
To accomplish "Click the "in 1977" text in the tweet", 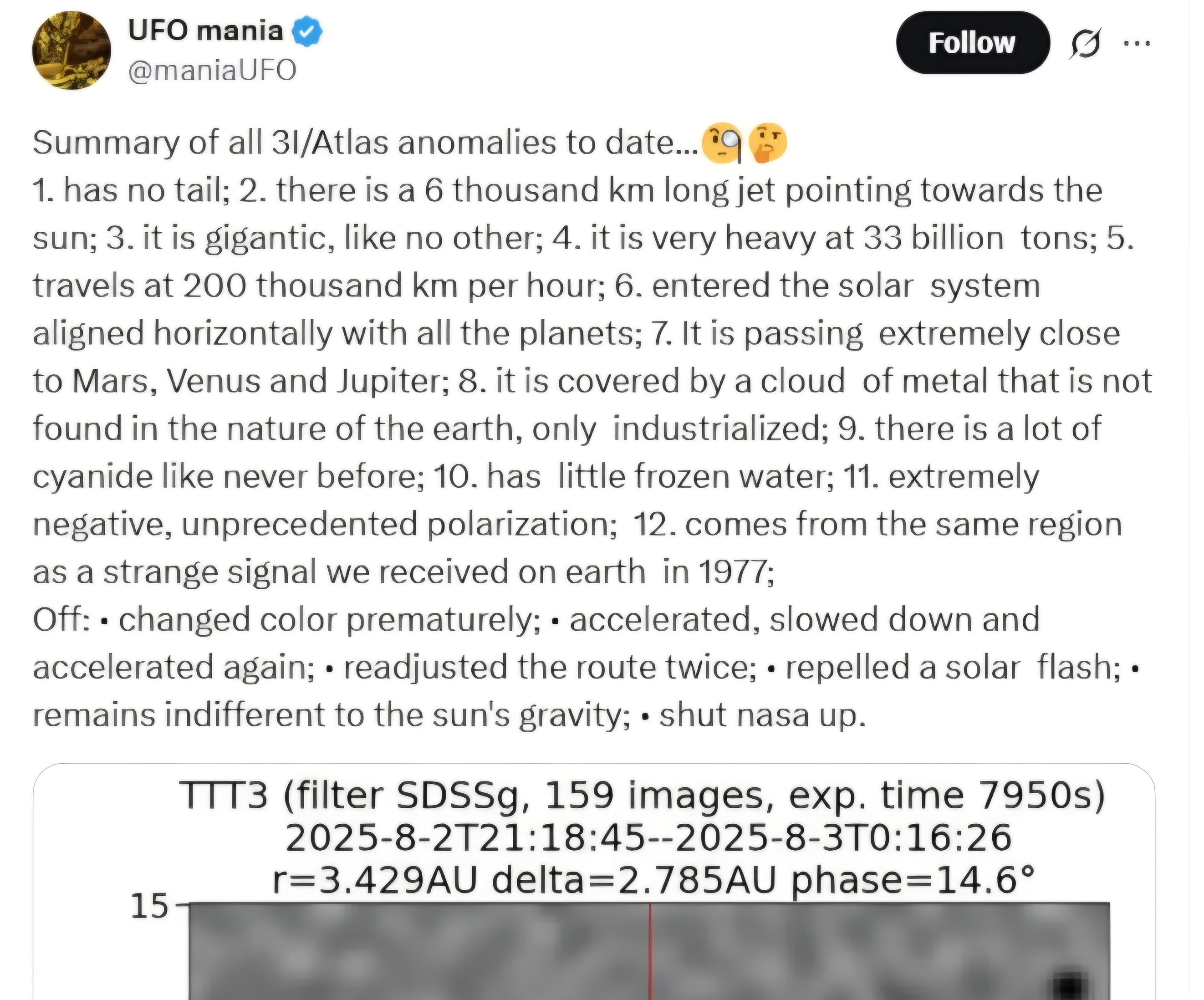I will tap(719, 572).
